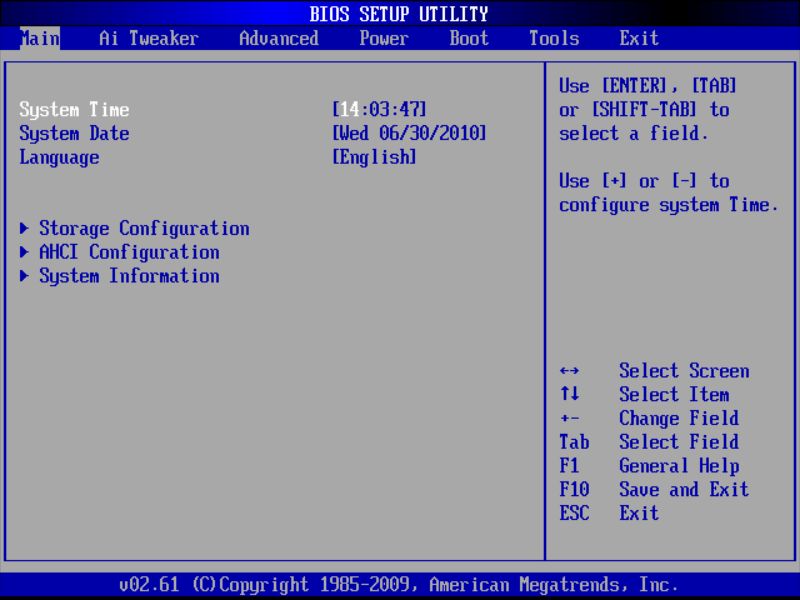Image resolution: width=800 pixels, height=600 pixels.
Task: Click the plus-minus key hint
Action: [569, 418]
